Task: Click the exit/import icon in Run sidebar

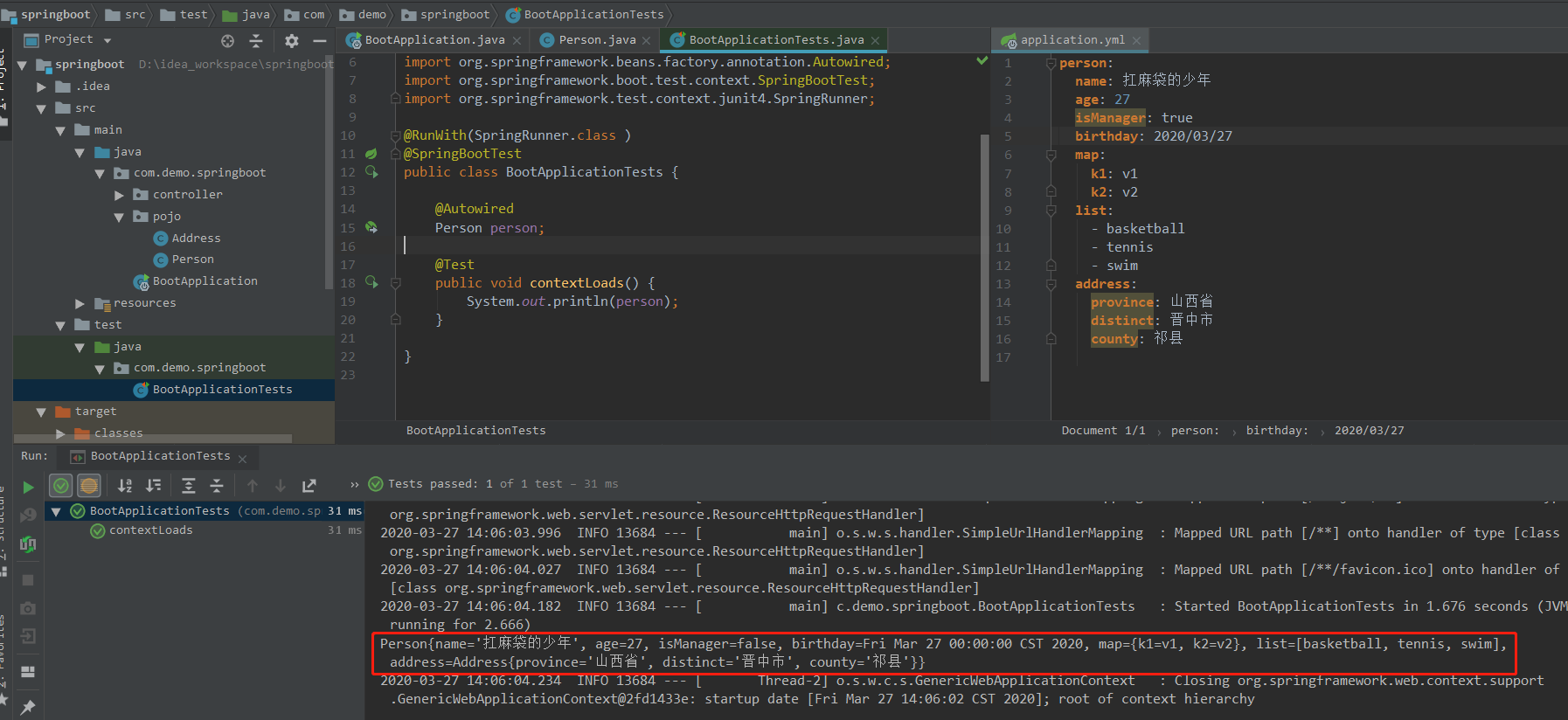Action: 28,636
